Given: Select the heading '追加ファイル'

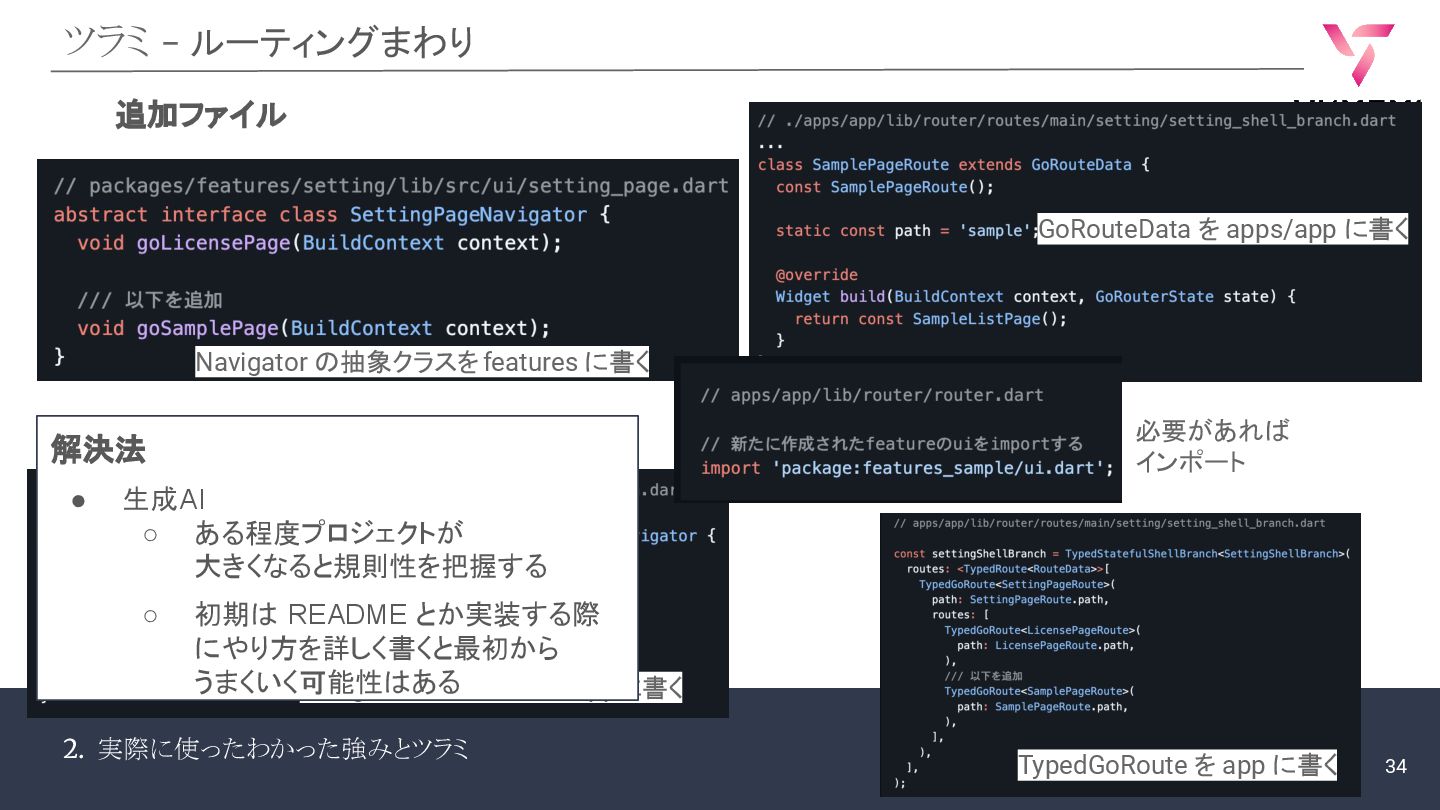Looking at the screenshot, I should coord(200,115).
